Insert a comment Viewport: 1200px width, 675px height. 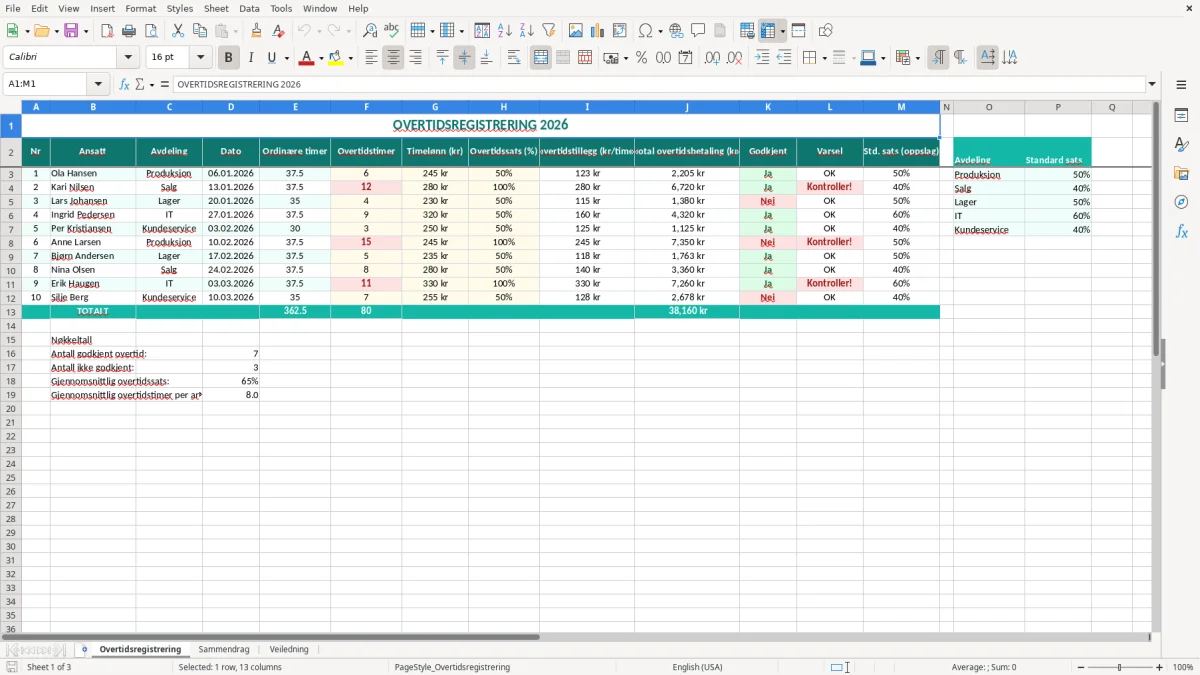tap(698, 31)
